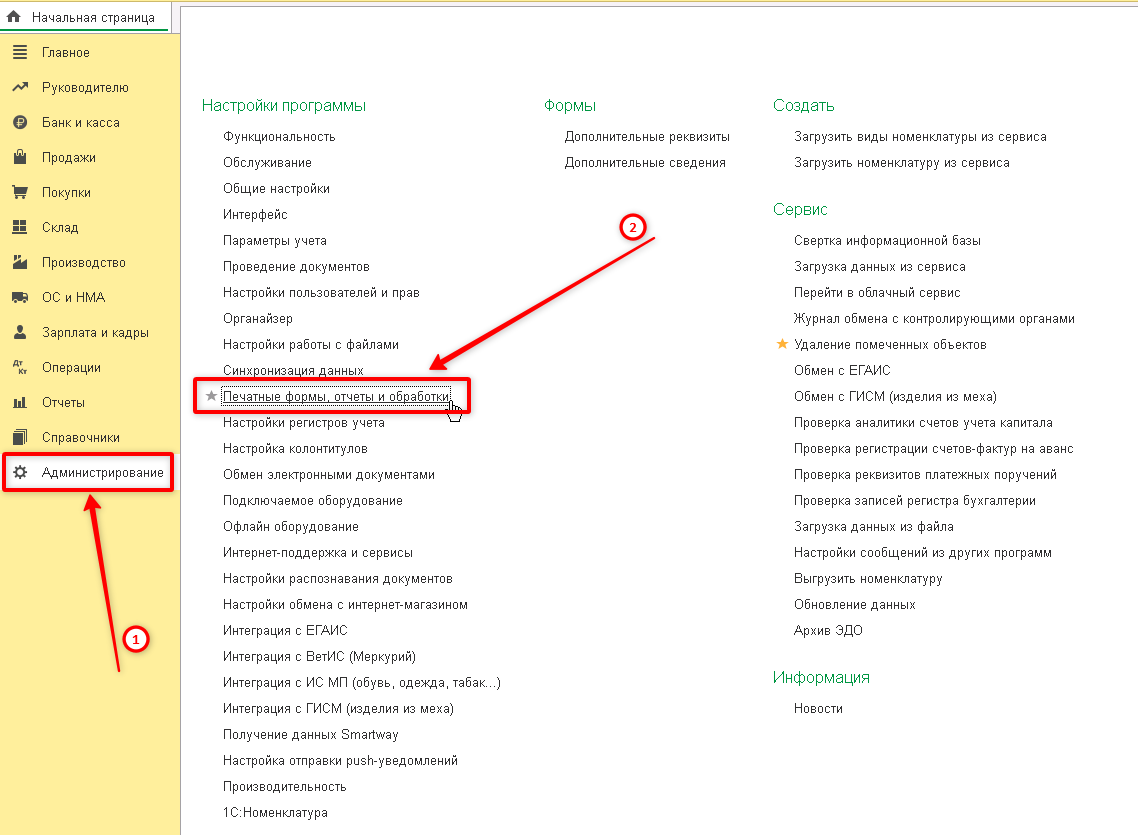Switch to Начальная страница tab
The image size is (1138, 835).
85,17
